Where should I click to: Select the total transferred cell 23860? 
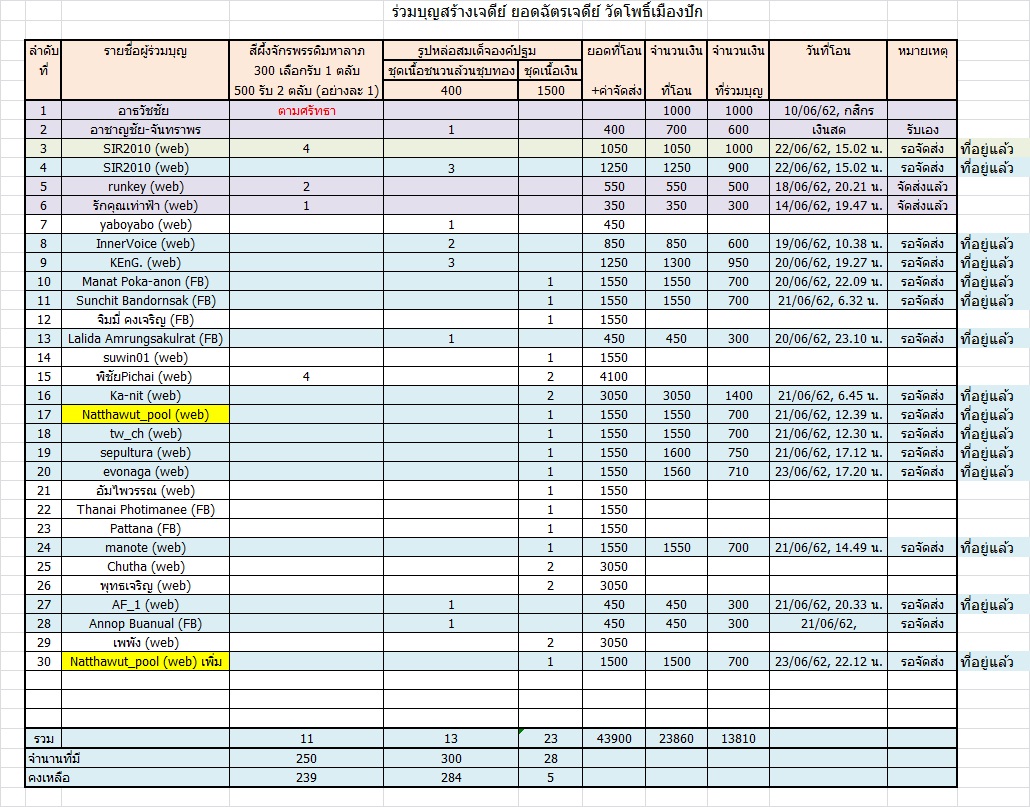pyautogui.click(x=676, y=738)
